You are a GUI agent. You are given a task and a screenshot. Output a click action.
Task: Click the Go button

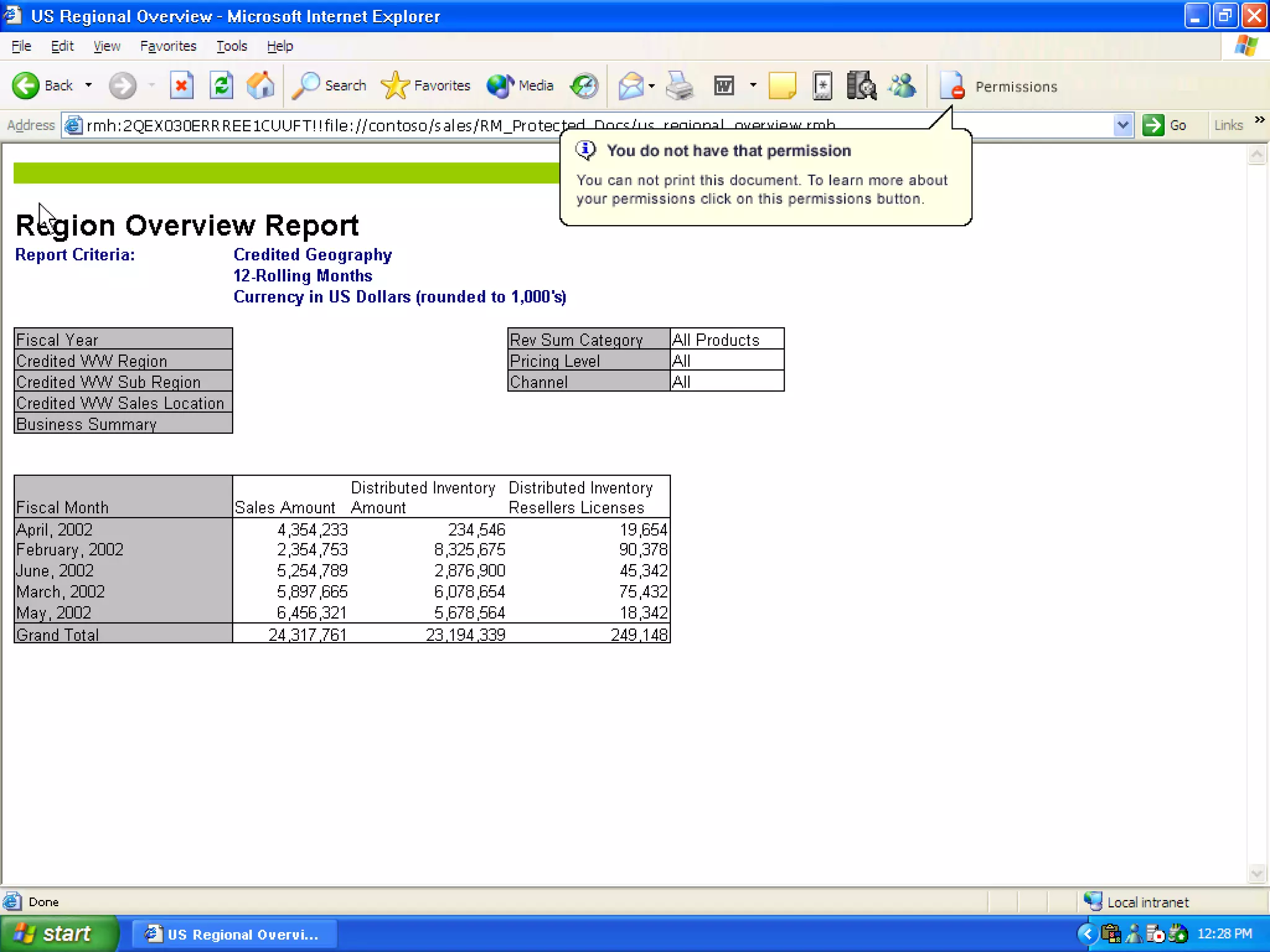coord(1165,125)
